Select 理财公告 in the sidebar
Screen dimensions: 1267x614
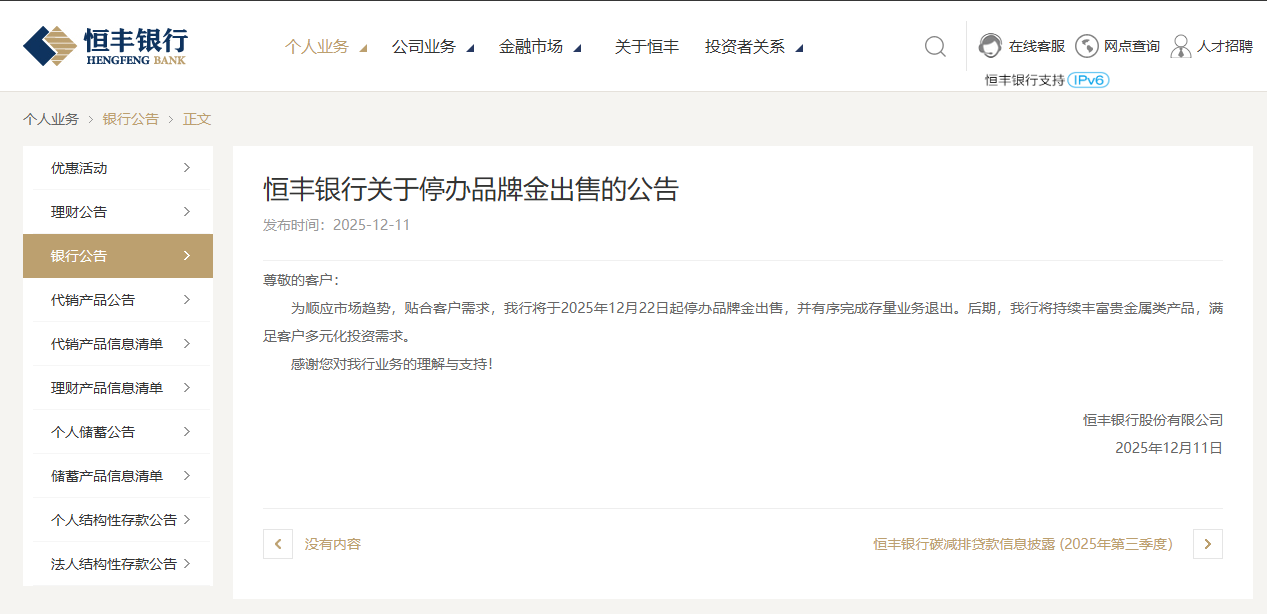[118, 212]
